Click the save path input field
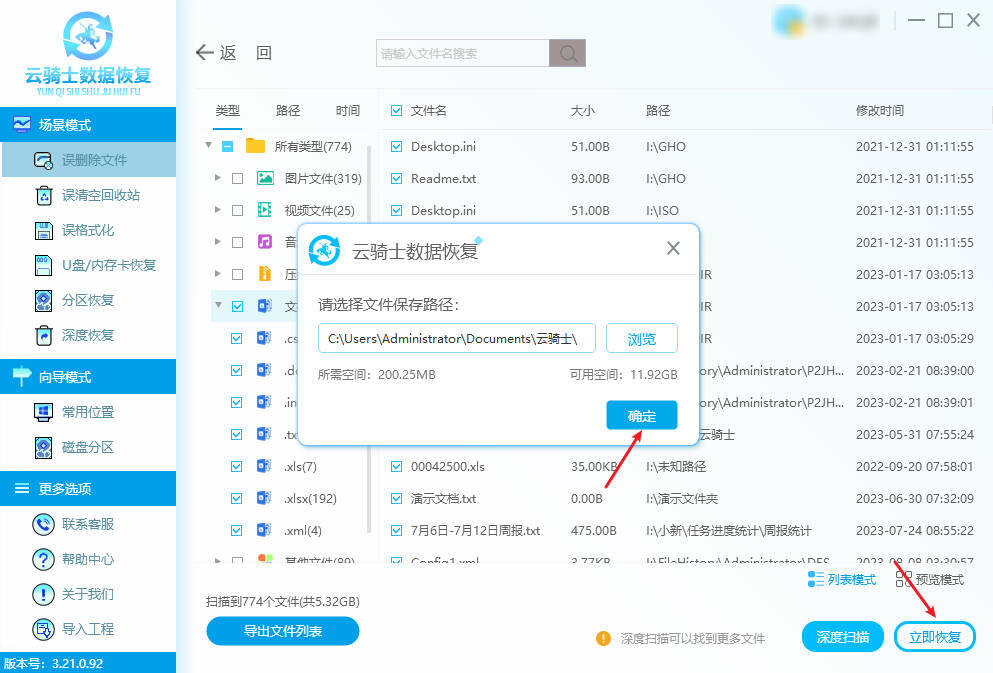Image resolution: width=993 pixels, height=673 pixels. 457,339
